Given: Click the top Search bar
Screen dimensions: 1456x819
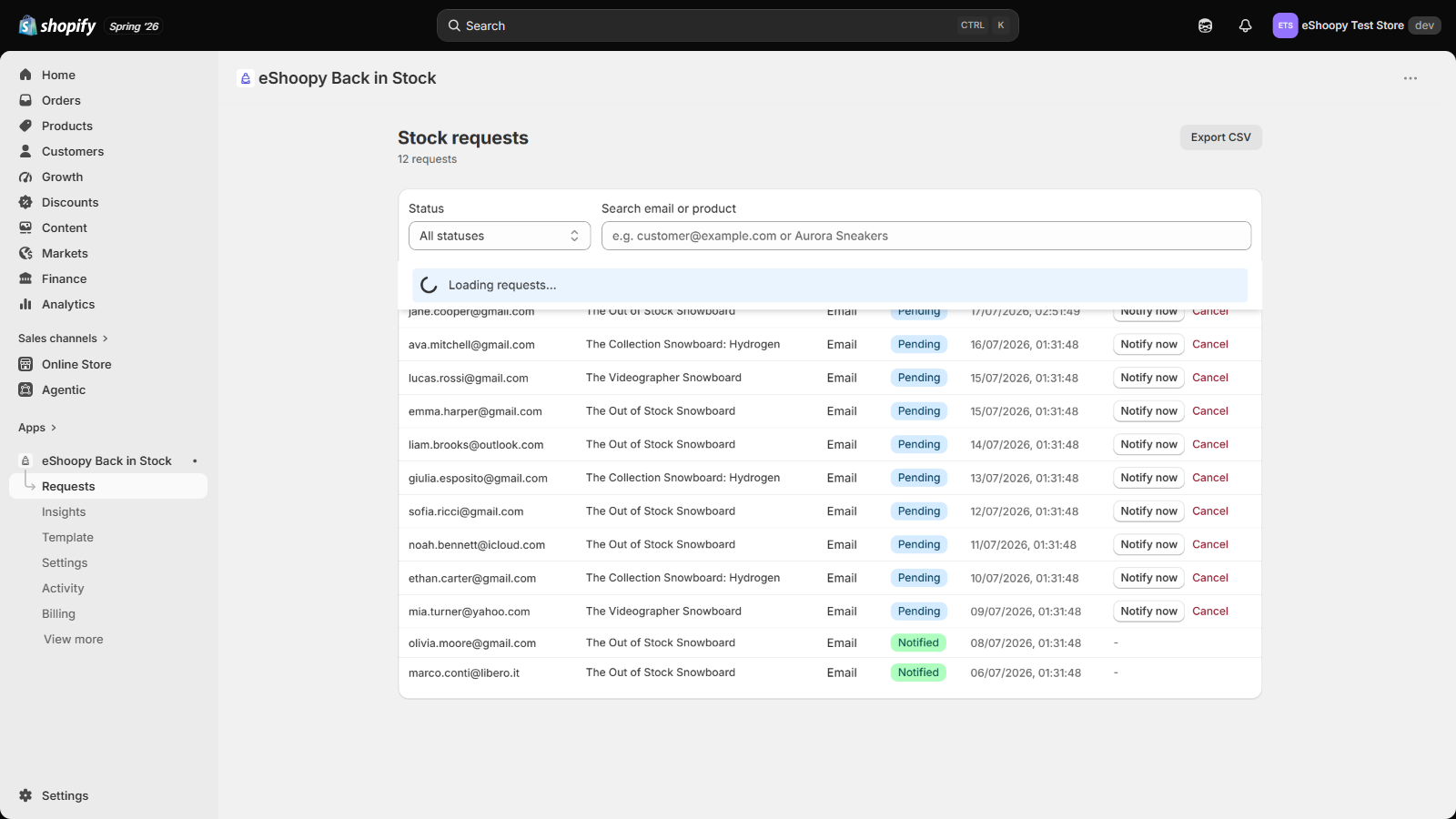Looking at the screenshot, I should [727, 25].
